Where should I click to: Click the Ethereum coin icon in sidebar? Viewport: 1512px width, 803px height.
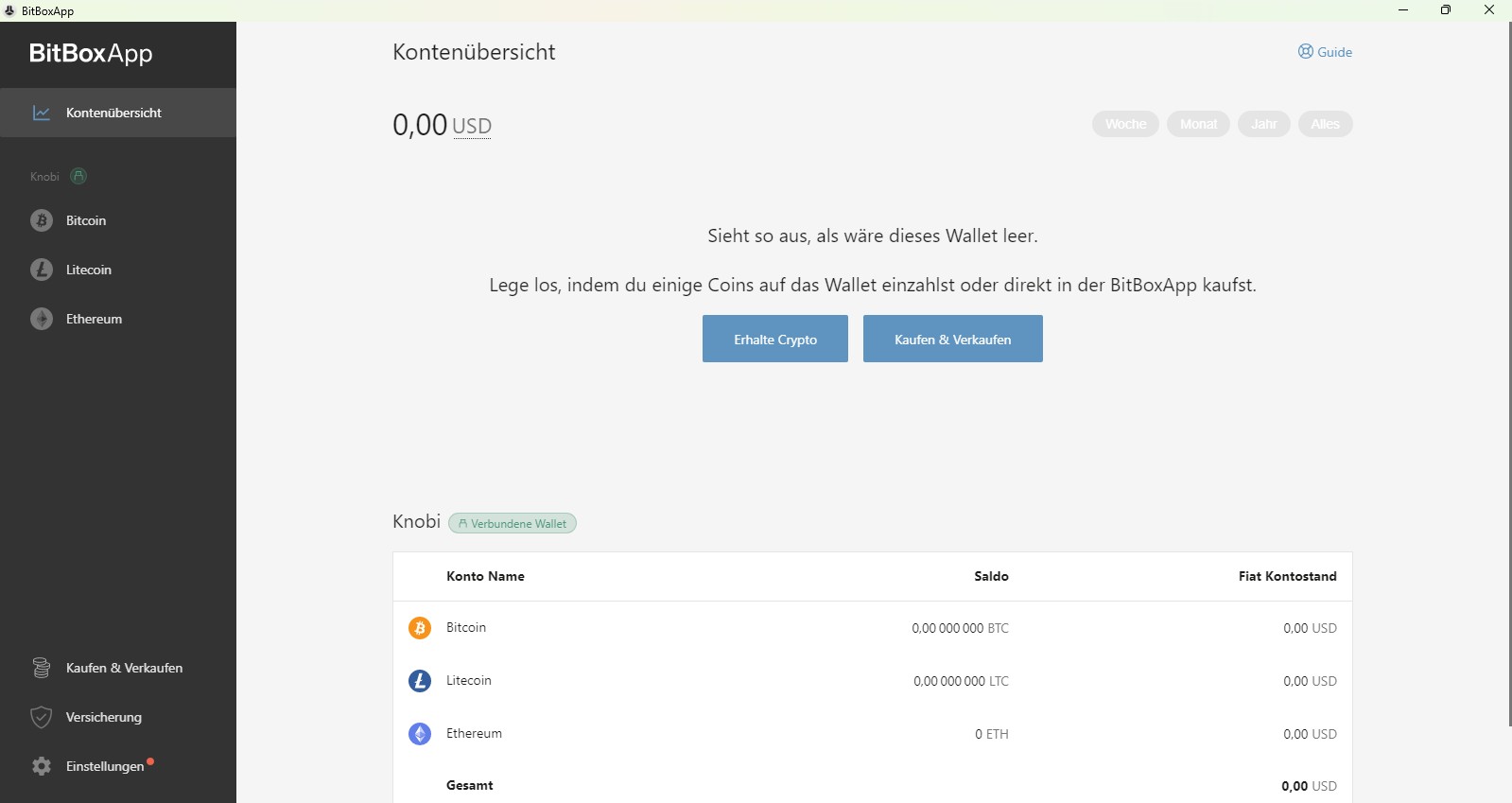(x=42, y=319)
